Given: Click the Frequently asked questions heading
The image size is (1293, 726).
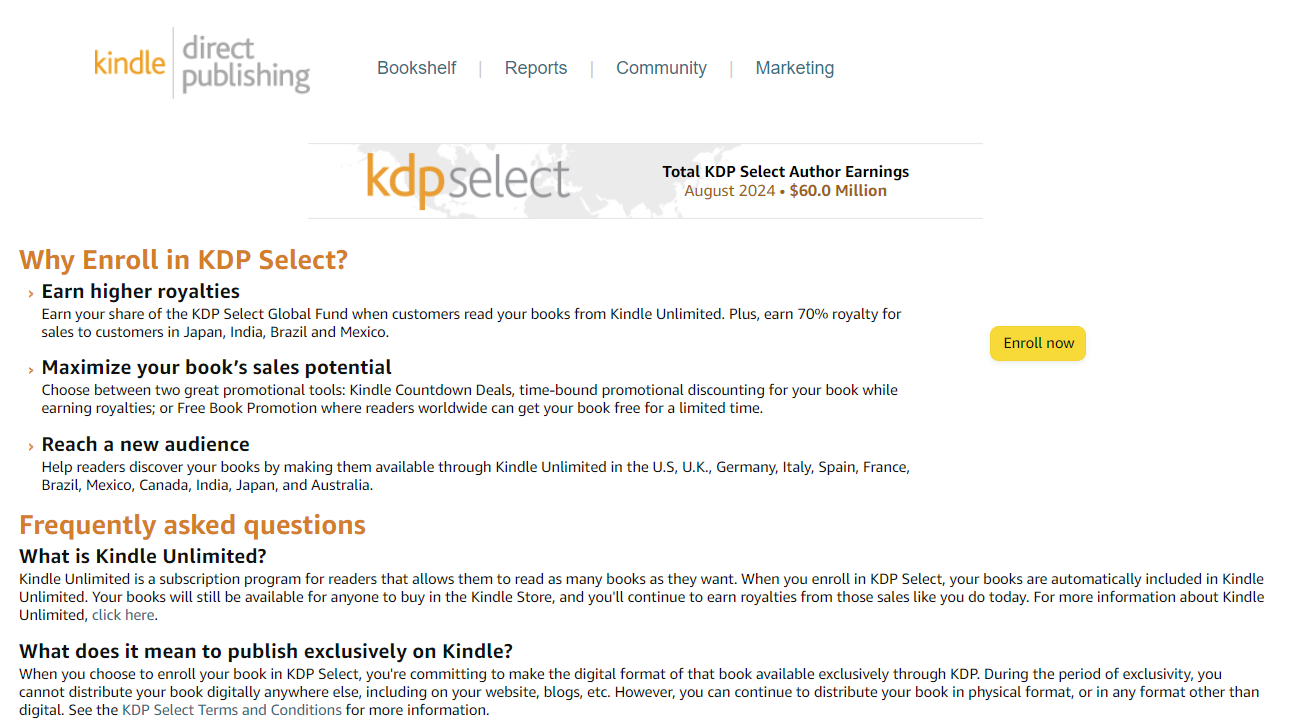Looking at the screenshot, I should (x=192, y=524).
